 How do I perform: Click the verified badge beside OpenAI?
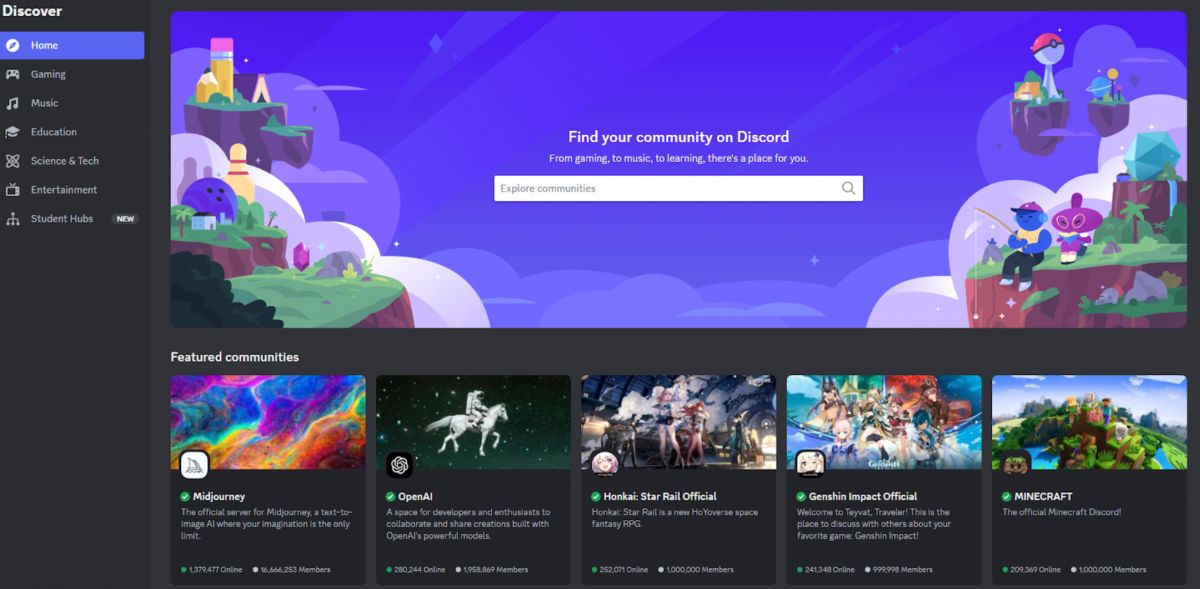[x=391, y=496]
